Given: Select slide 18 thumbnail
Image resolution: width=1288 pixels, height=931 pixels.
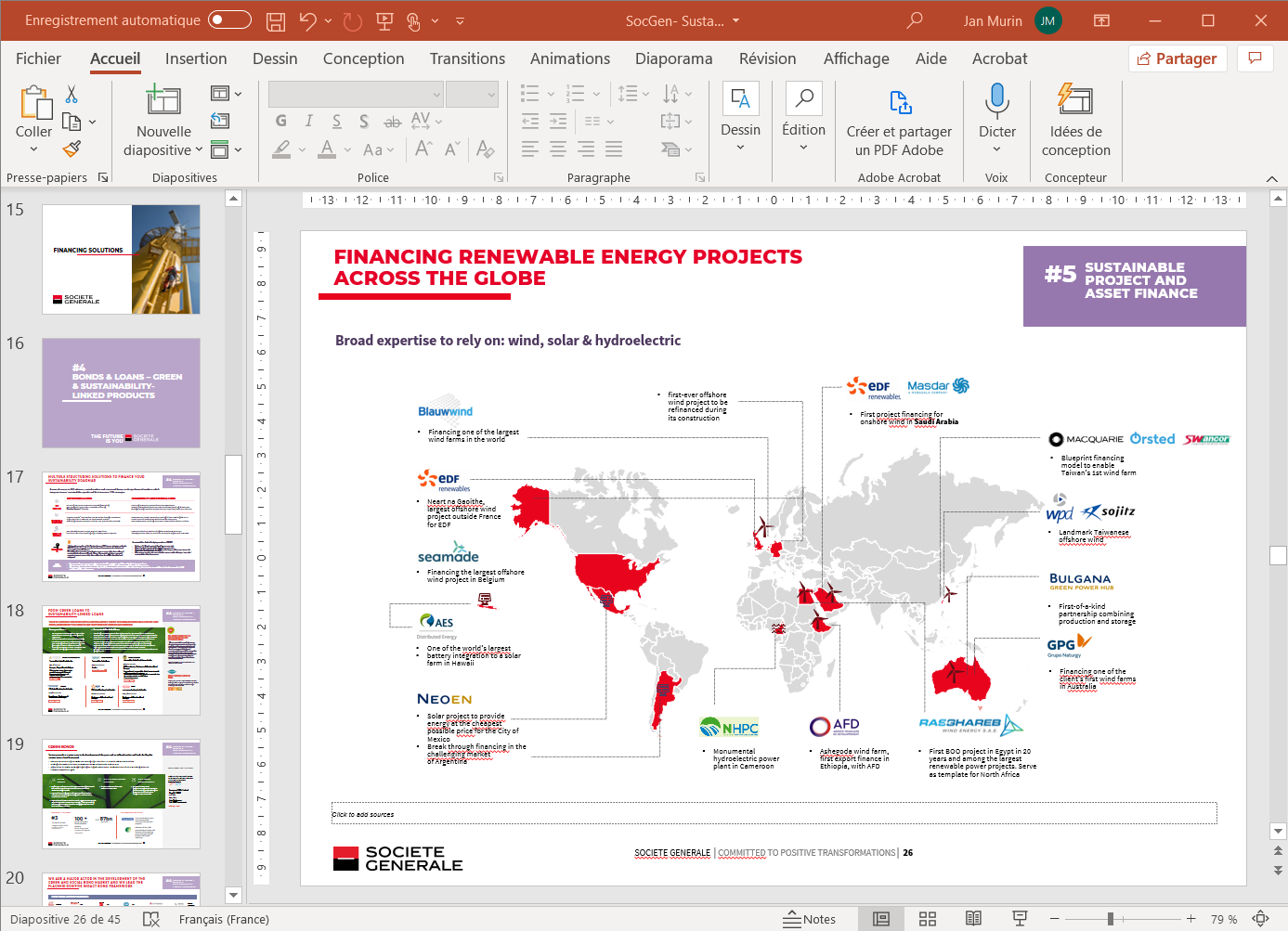Looking at the screenshot, I should pyautogui.click(x=121, y=660).
